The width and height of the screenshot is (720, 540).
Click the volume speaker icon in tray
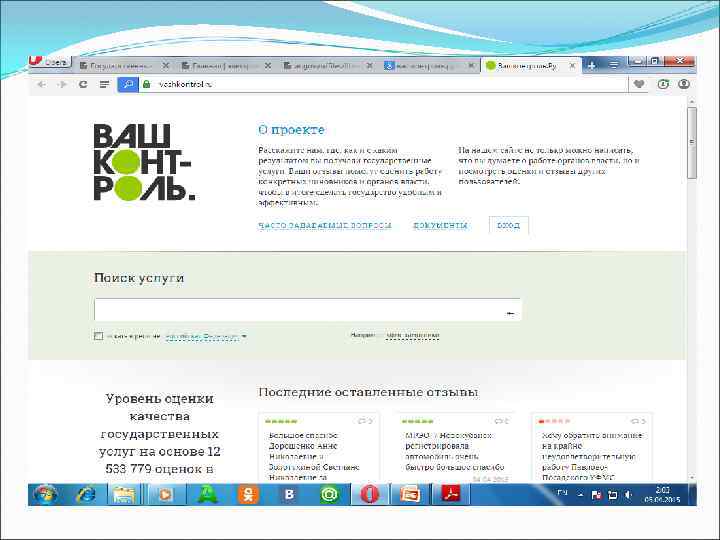click(x=628, y=495)
